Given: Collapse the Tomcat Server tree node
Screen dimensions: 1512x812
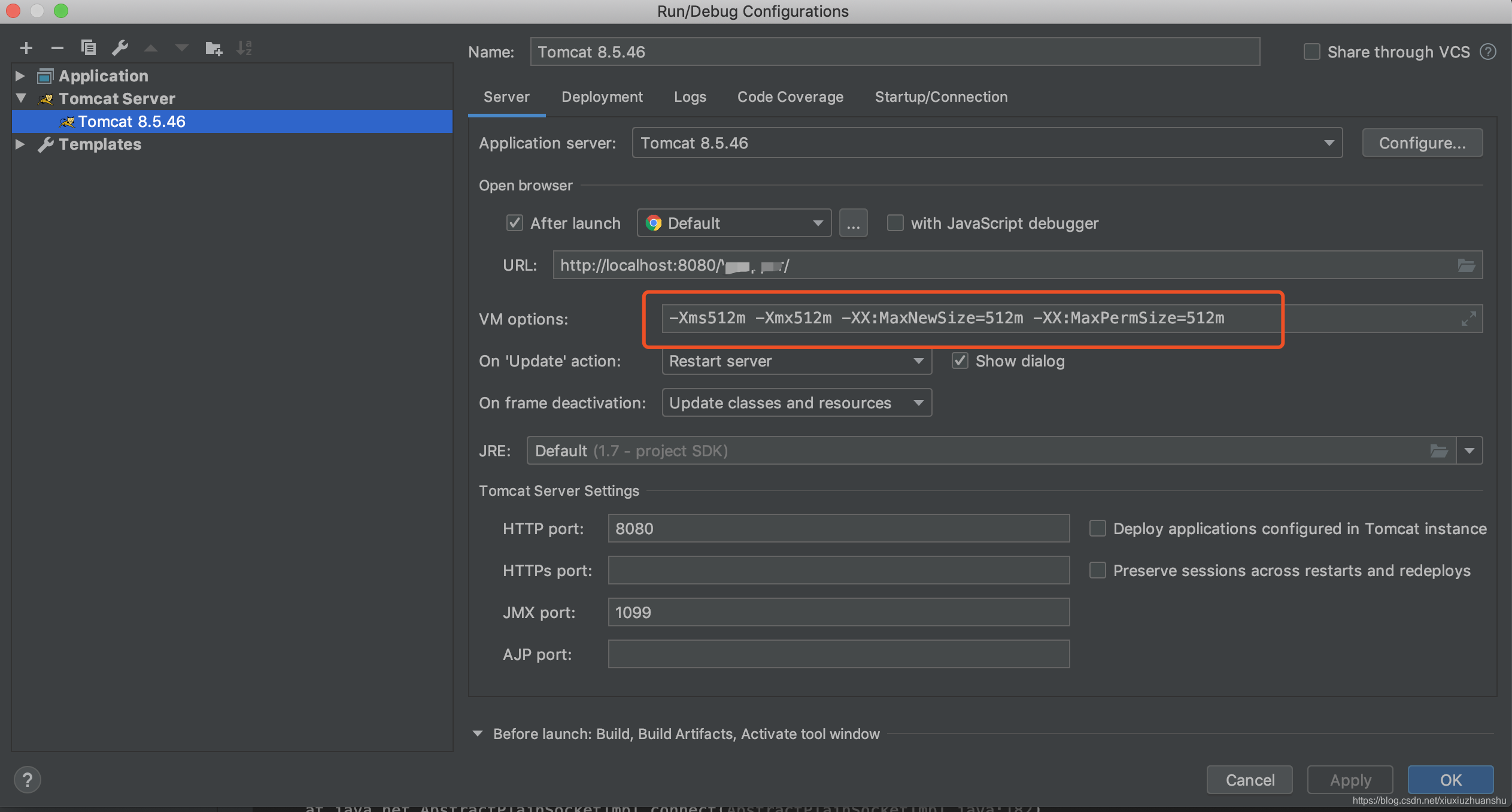Looking at the screenshot, I should click(20, 98).
